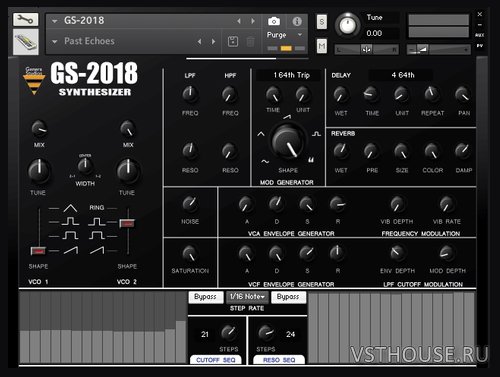The image size is (500, 377).
Task: Click VCO 2 SHAPE slider handle
Action: pyautogui.click(x=127, y=223)
